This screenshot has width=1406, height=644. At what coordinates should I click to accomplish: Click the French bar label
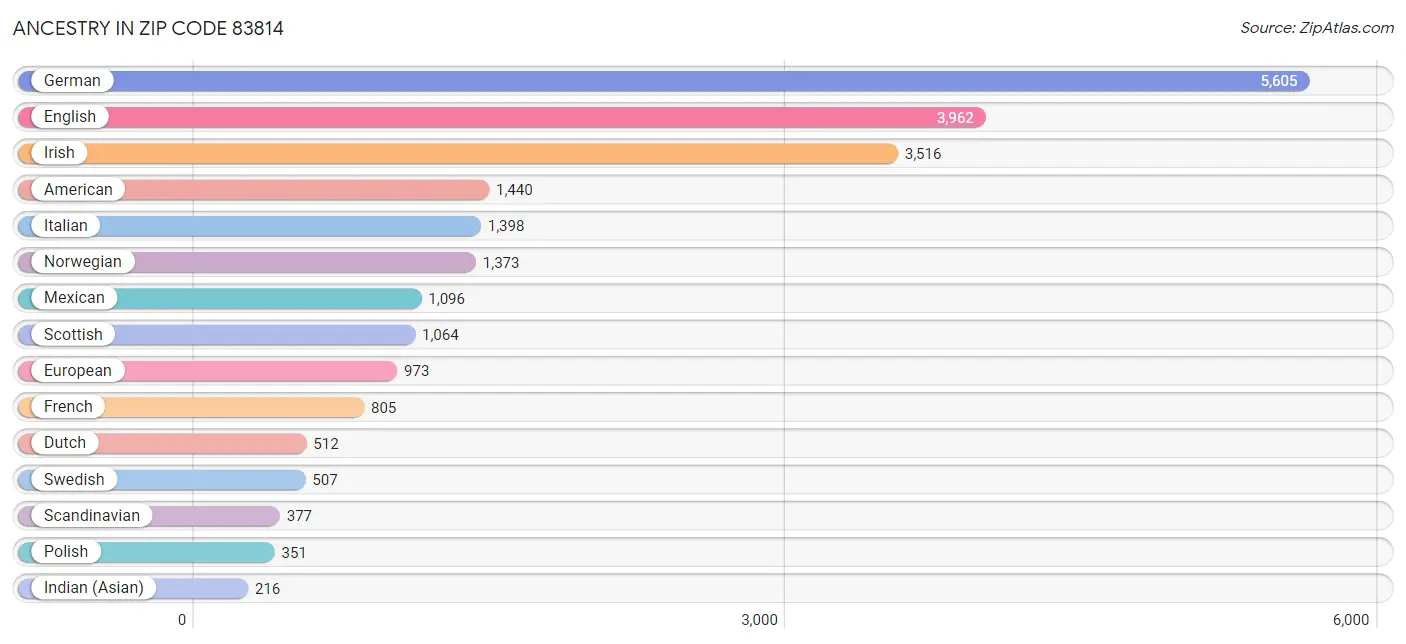(68, 407)
